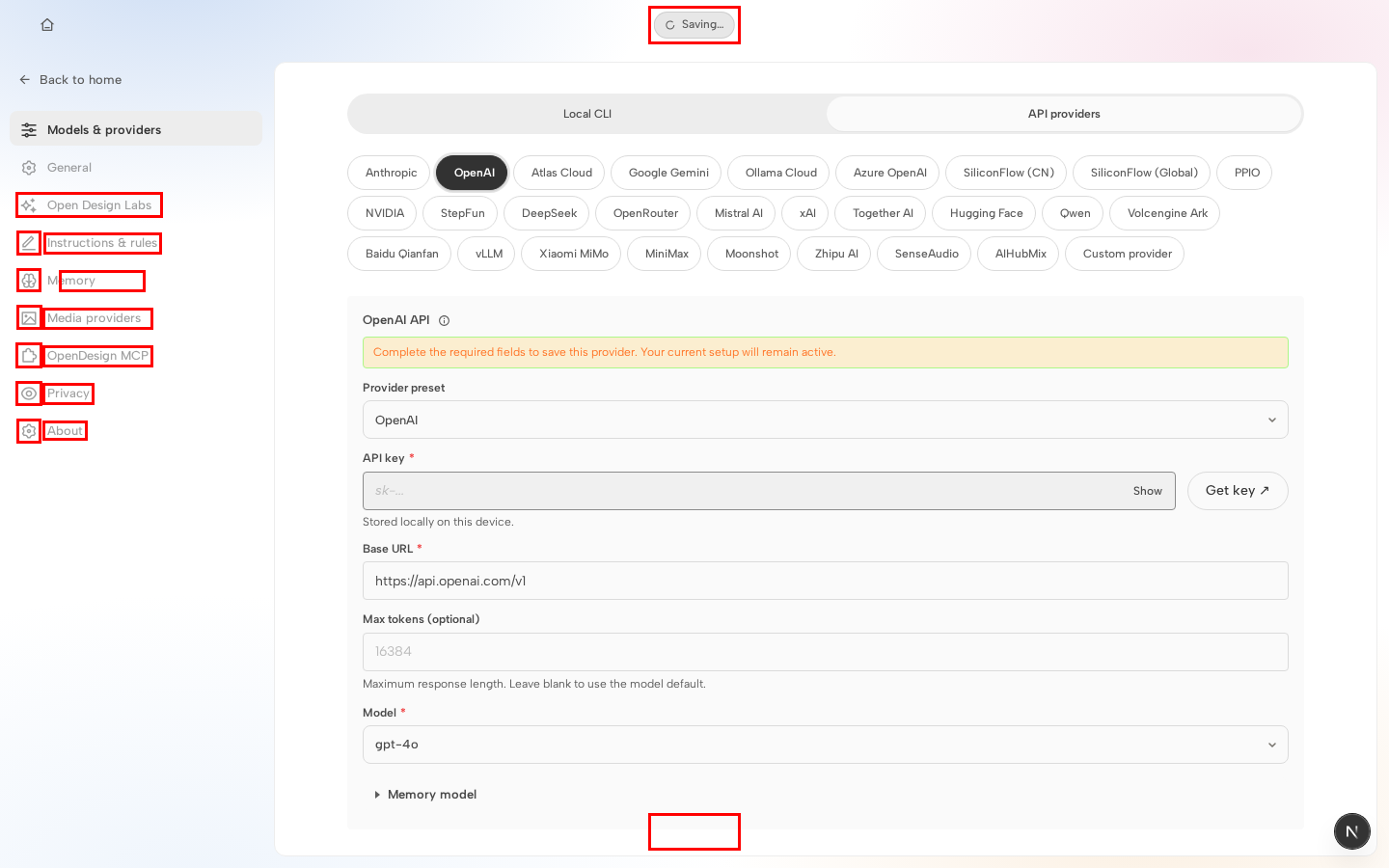Open the General settings section
Screen dimensions: 1389x868
click(x=136, y=168)
